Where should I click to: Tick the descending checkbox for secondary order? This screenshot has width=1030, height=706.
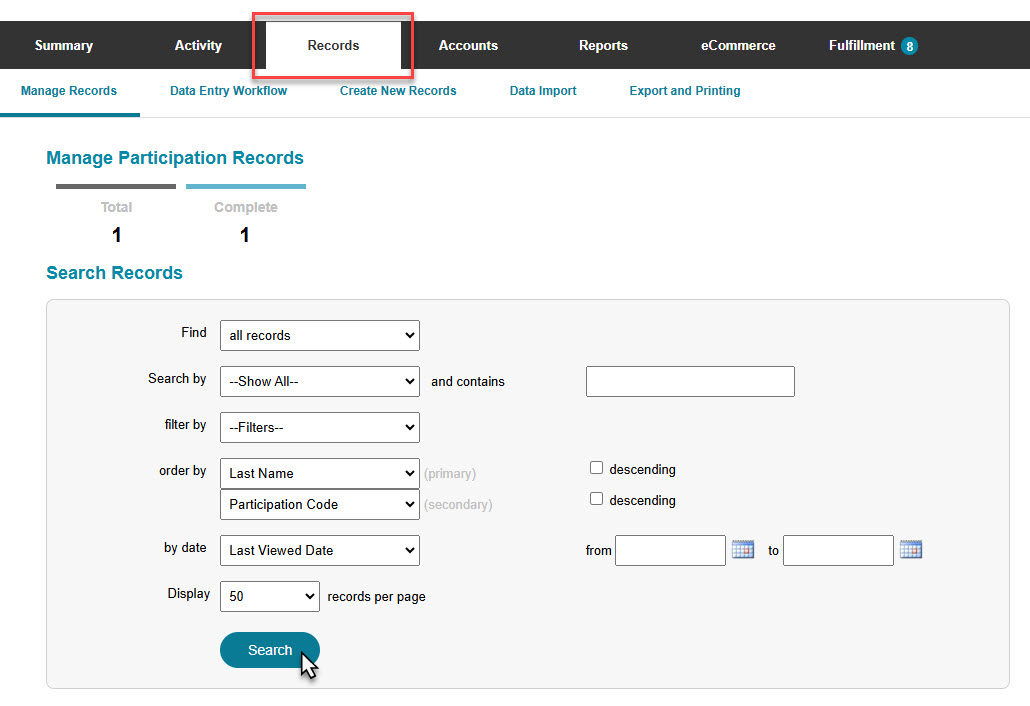(596, 498)
